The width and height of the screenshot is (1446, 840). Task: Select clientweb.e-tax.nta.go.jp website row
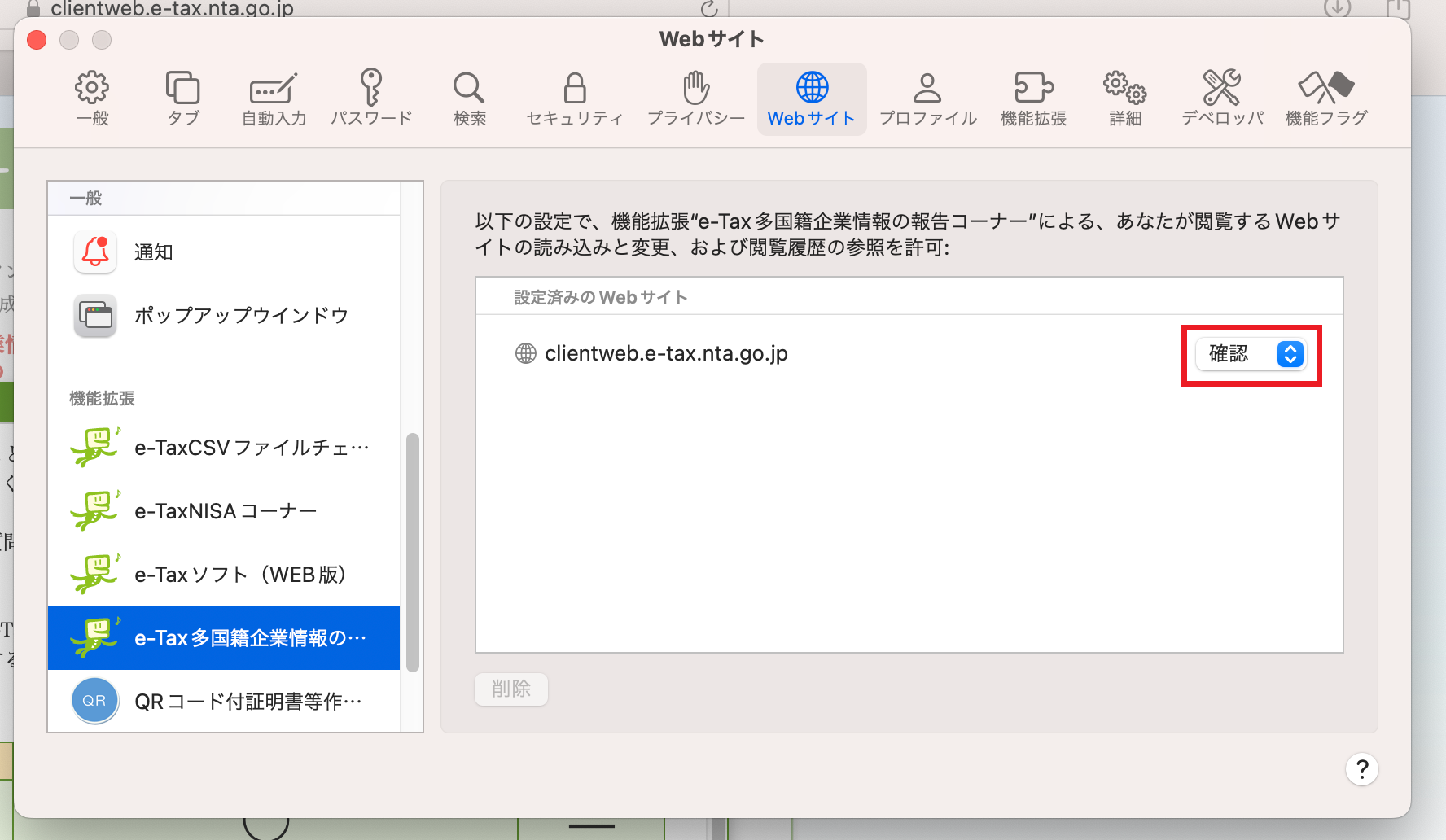click(909, 354)
